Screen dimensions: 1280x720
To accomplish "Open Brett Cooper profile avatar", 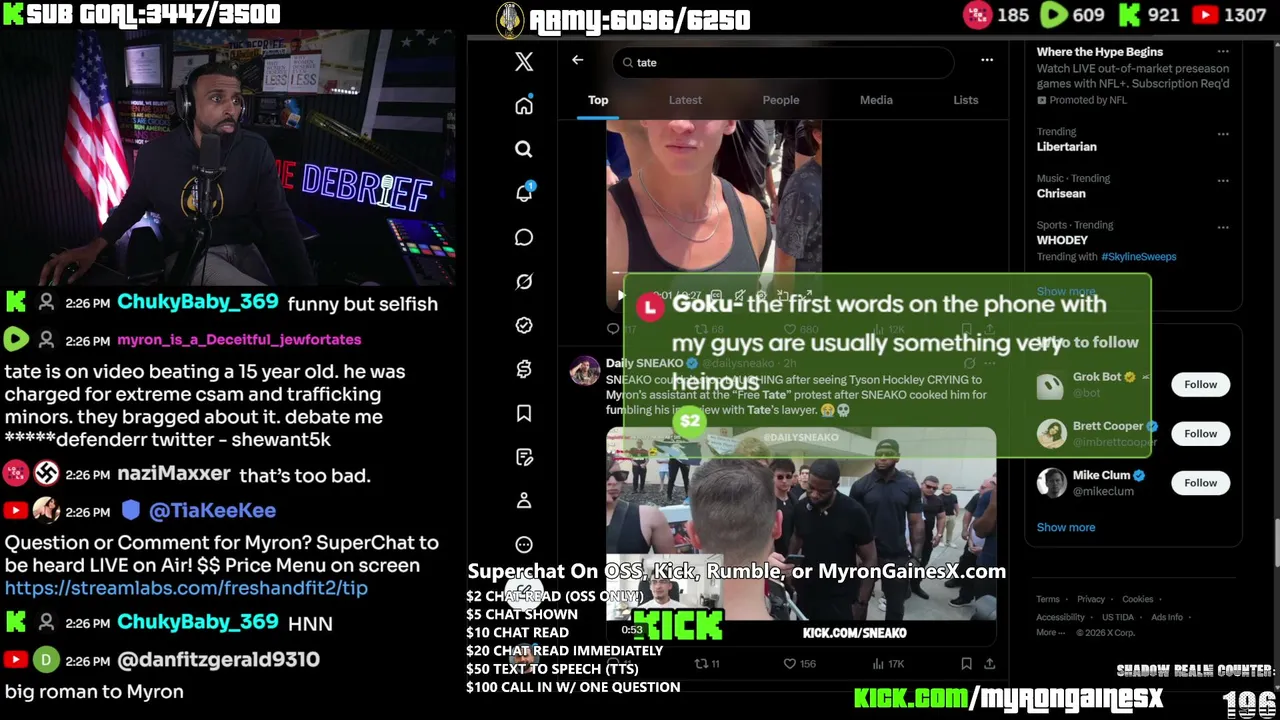I will pos(1051,433).
